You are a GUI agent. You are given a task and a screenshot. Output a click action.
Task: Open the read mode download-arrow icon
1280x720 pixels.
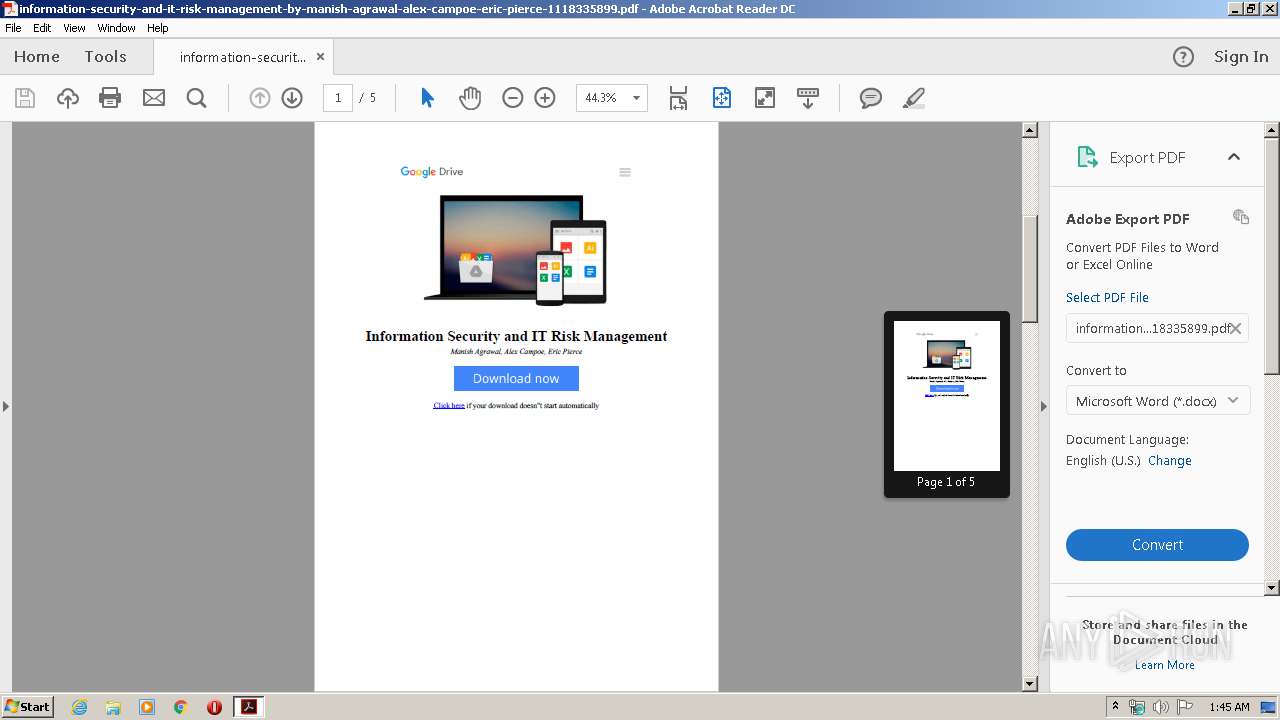point(808,98)
